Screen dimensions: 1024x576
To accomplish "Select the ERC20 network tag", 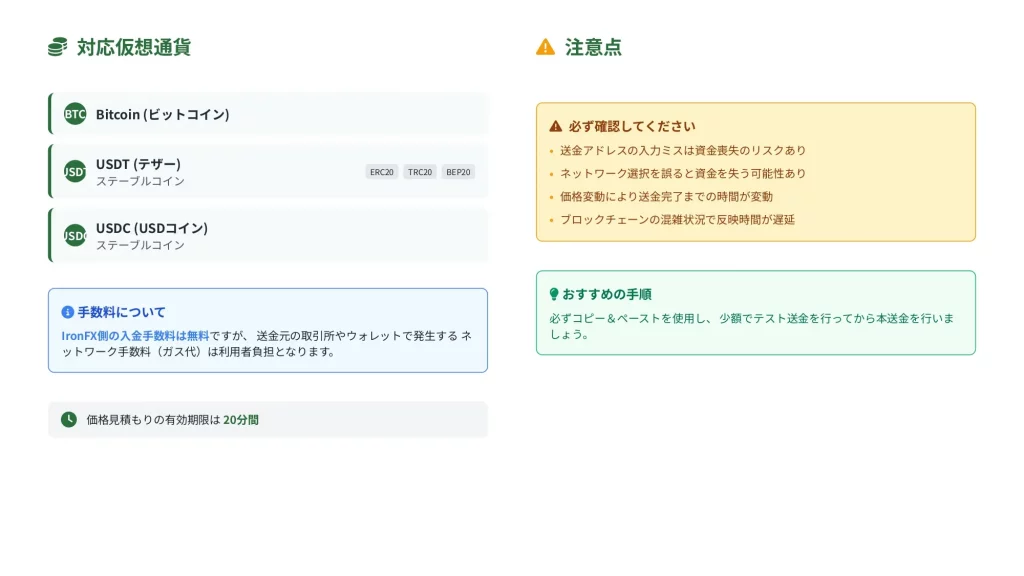I will point(381,172).
